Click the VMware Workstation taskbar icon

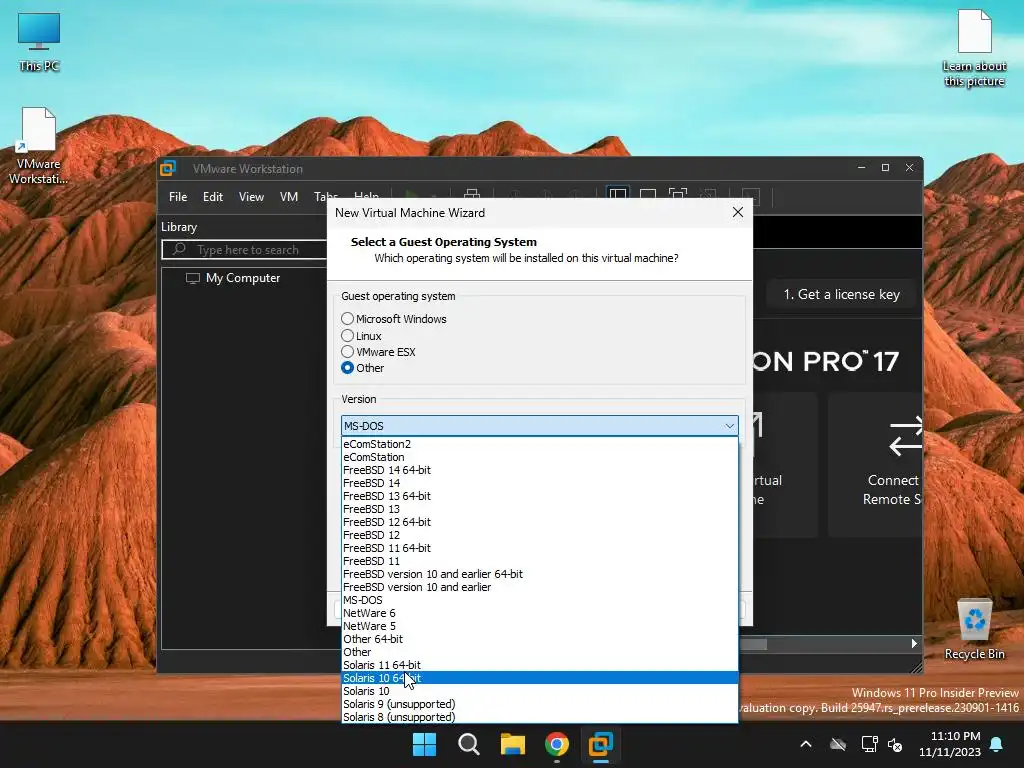click(x=600, y=744)
